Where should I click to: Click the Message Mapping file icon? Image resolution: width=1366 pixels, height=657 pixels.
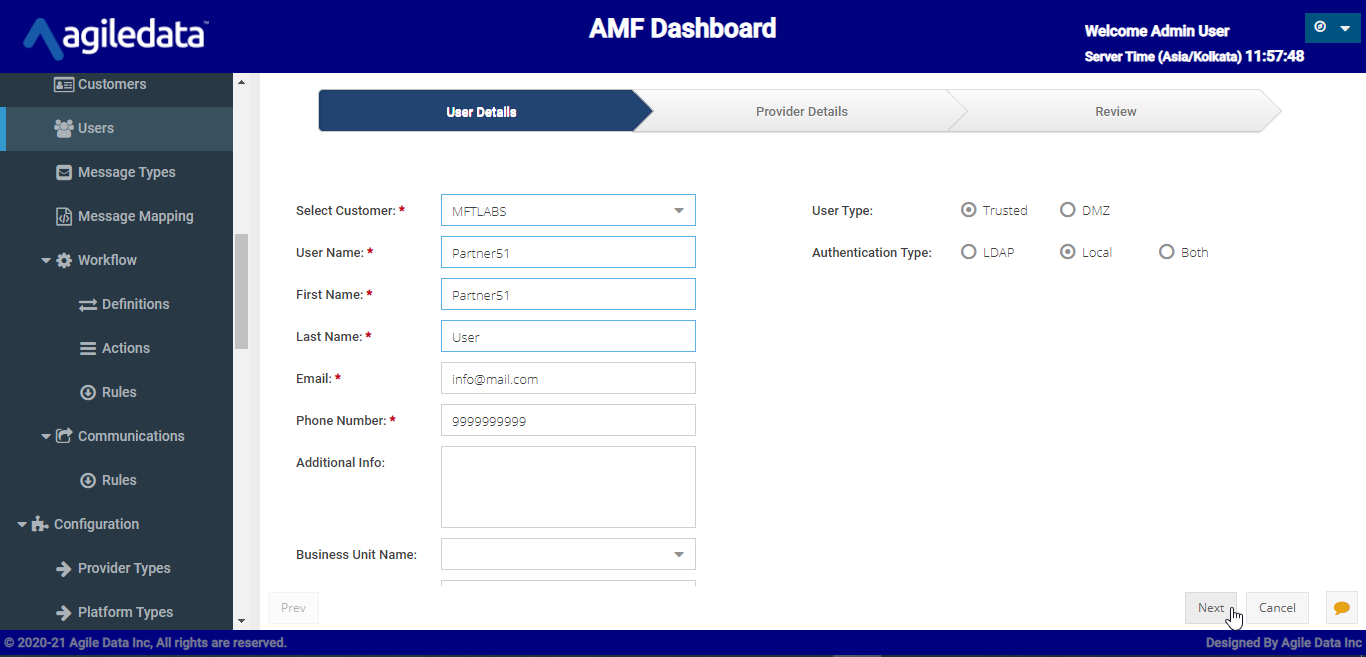[64, 216]
